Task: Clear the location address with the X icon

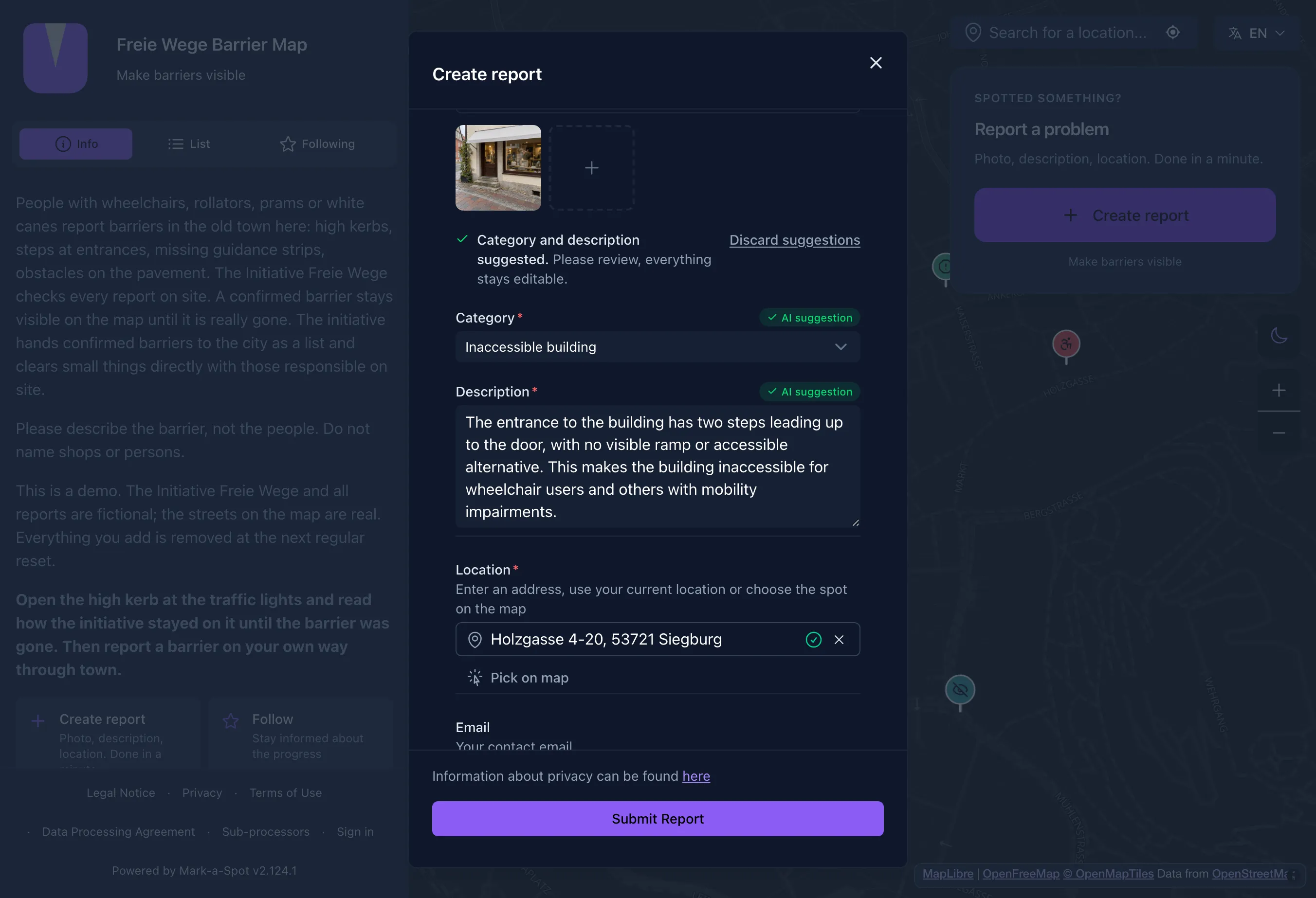Action: pyautogui.click(x=839, y=639)
